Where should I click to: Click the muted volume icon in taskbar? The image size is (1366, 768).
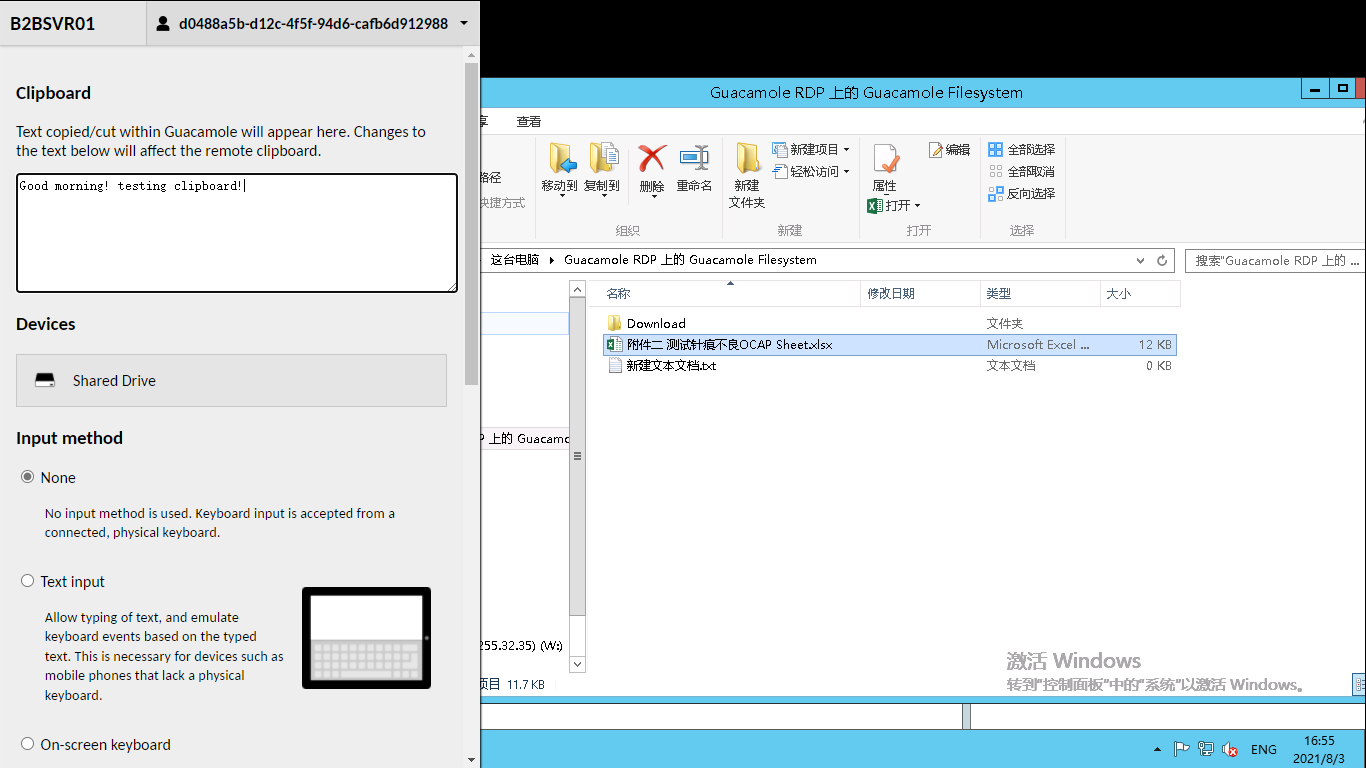1229,748
